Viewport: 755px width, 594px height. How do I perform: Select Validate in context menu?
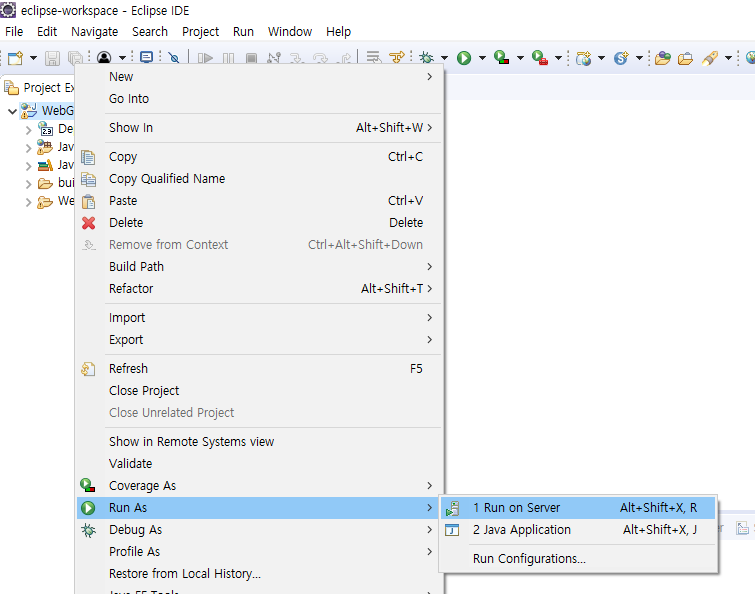(x=260, y=464)
